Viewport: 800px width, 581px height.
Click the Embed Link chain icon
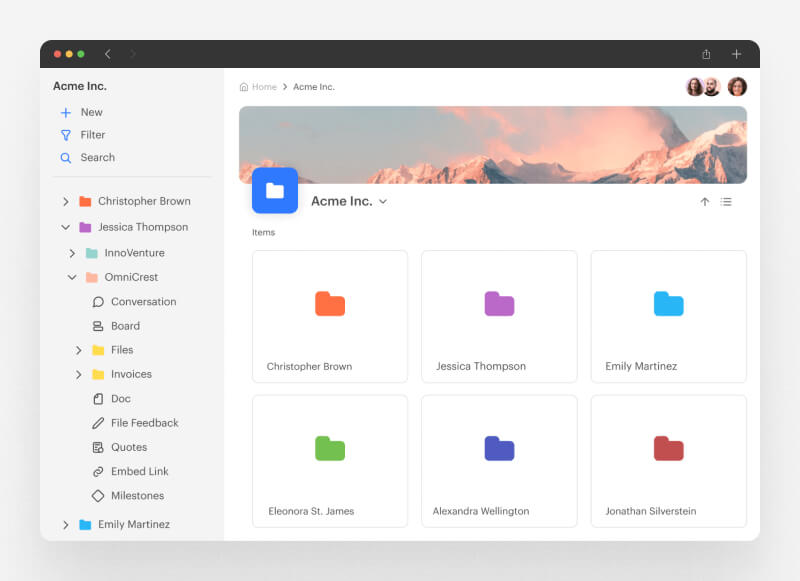click(x=98, y=472)
